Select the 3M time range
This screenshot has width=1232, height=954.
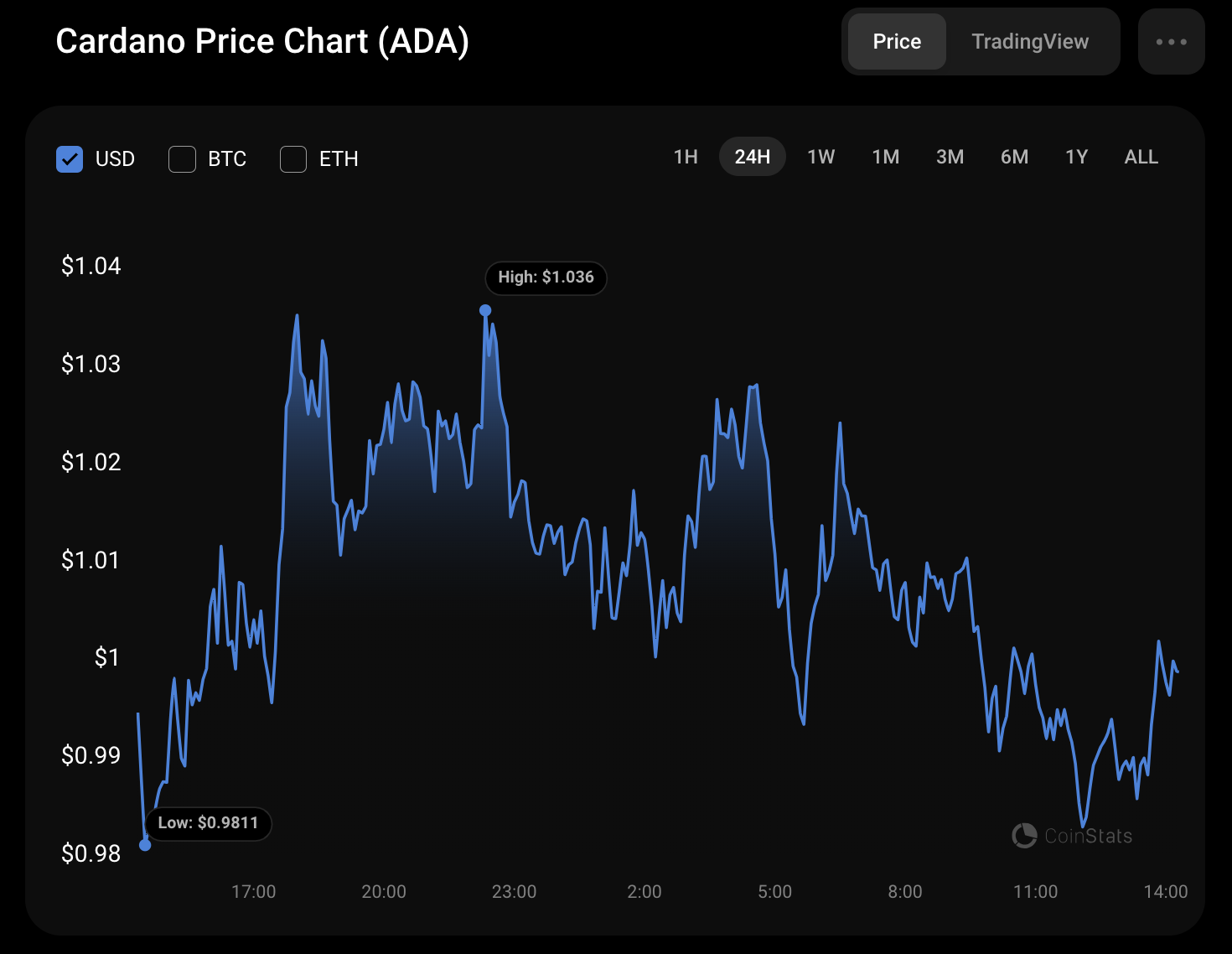coord(950,157)
